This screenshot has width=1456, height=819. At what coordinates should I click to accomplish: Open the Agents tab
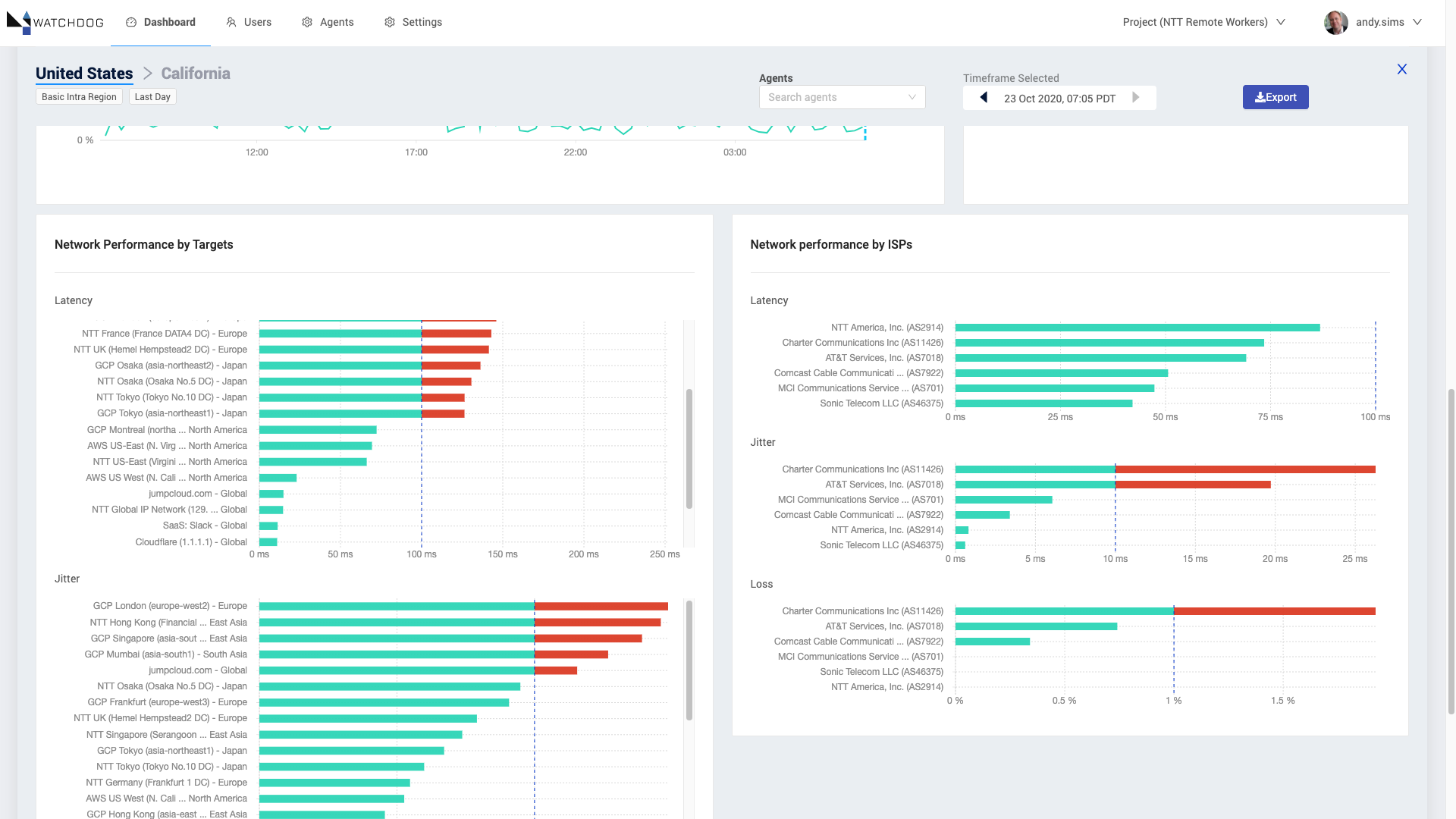[x=328, y=22]
